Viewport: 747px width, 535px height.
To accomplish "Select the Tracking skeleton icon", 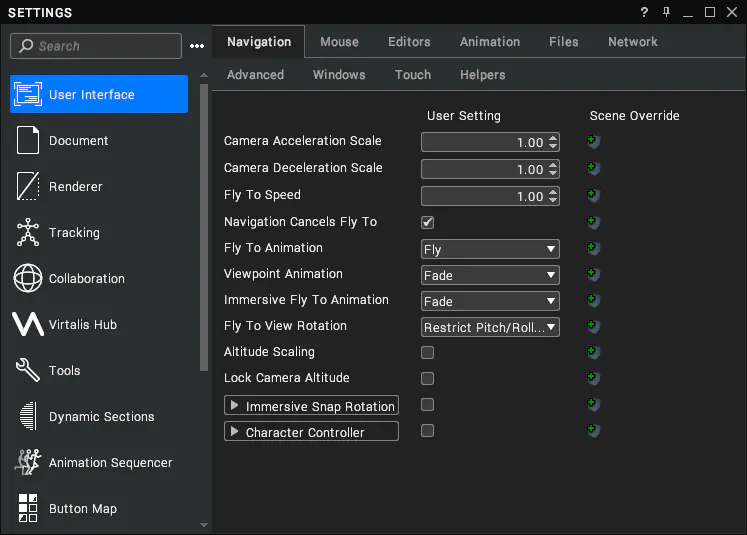I will click(28, 232).
